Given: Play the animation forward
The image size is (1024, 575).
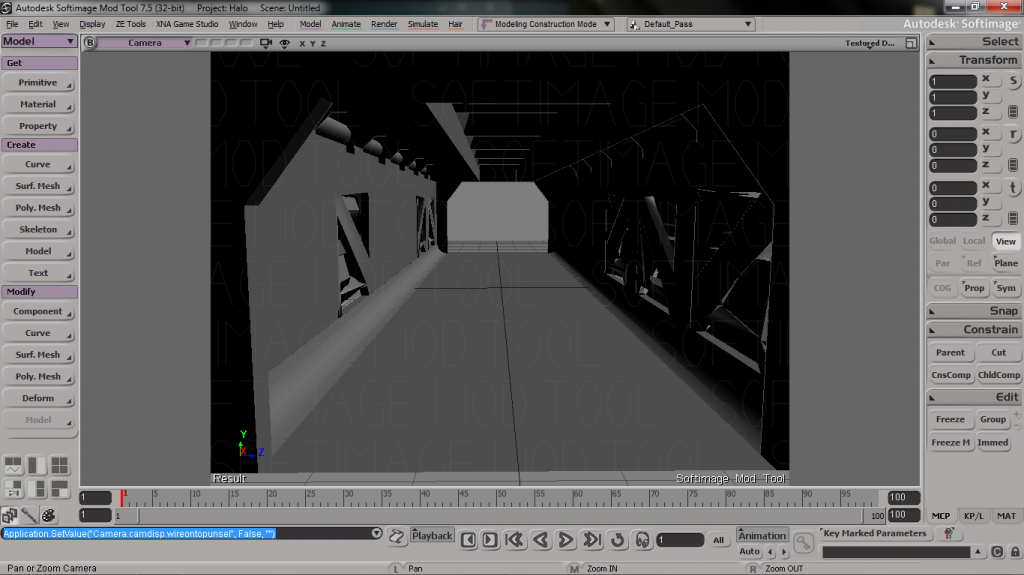Looking at the screenshot, I should (x=566, y=540).
